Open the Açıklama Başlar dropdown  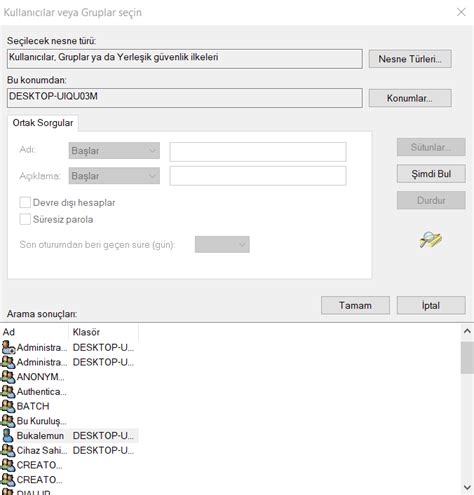point(114,176)
